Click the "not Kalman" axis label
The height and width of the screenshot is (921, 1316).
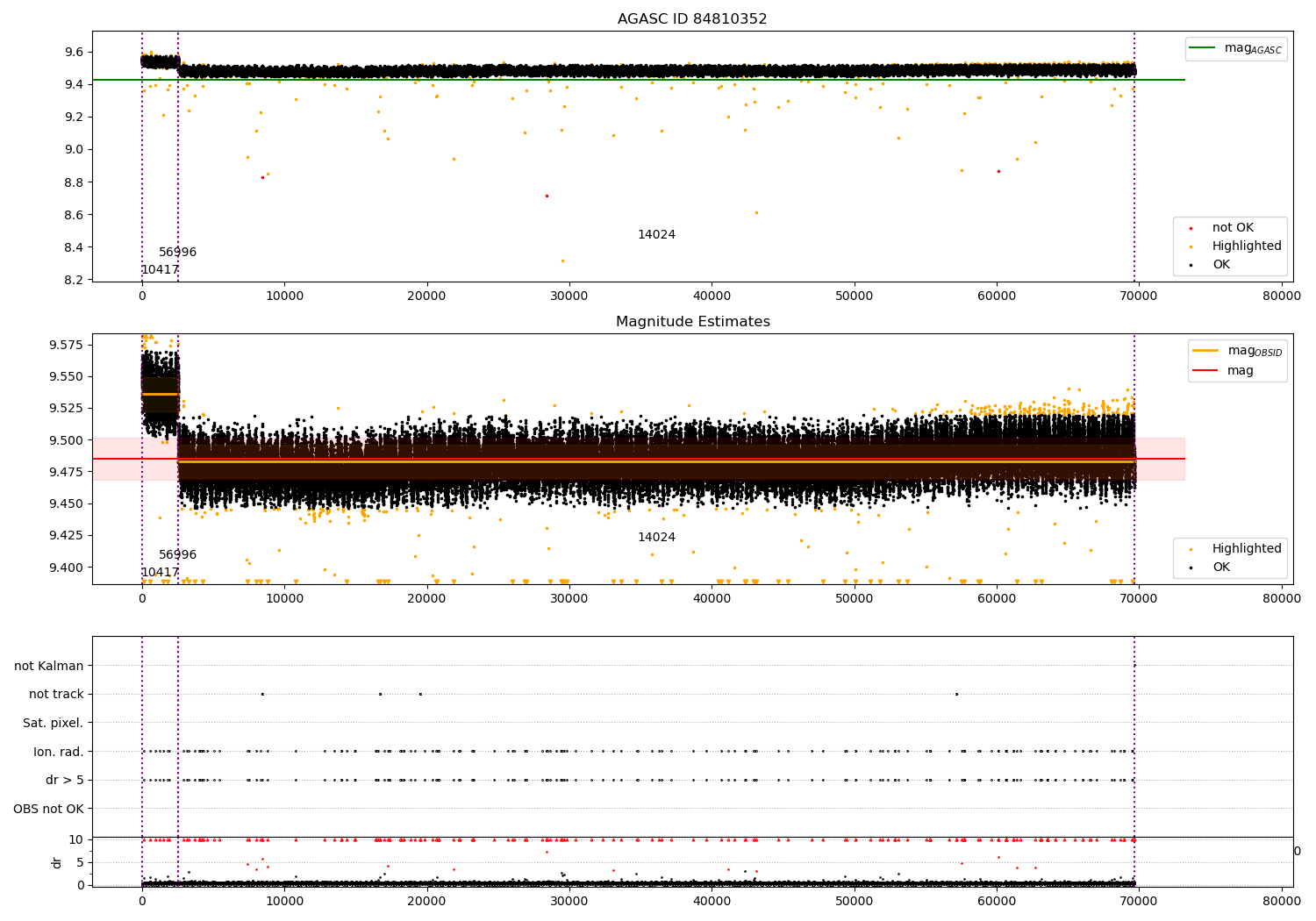point(49,667)
